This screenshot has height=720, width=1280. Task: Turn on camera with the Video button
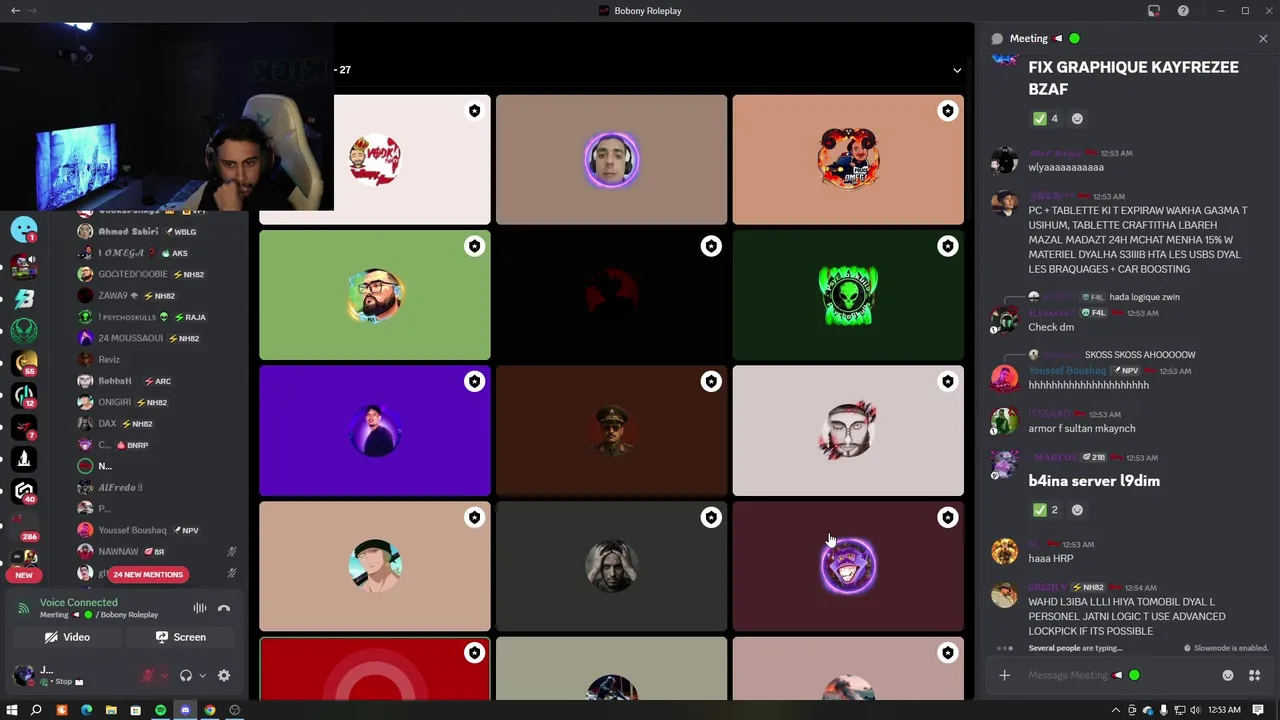(x=67, y=637)
